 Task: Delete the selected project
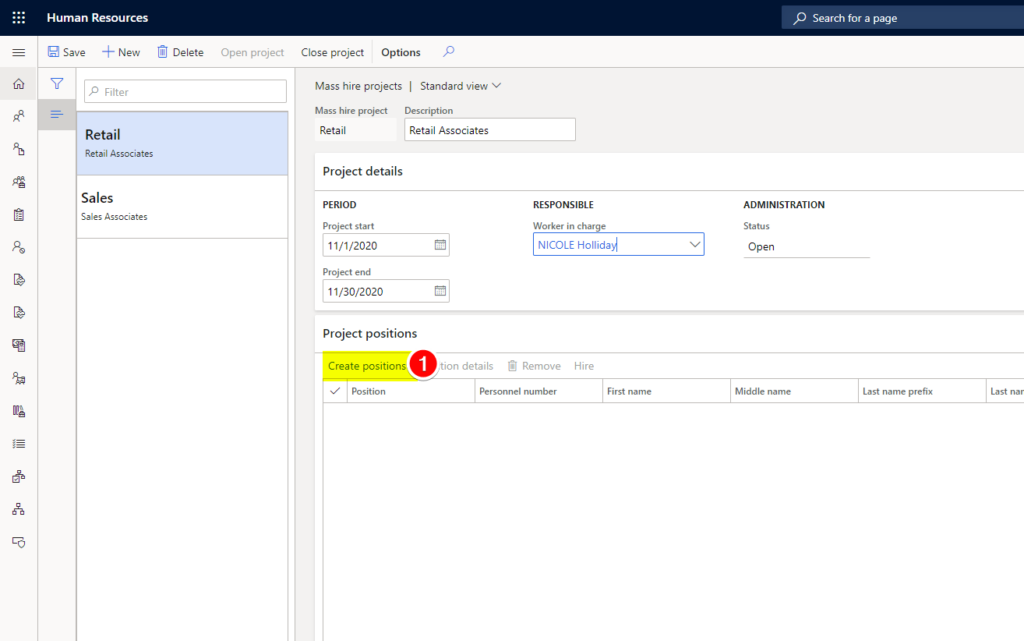[180, 52]
